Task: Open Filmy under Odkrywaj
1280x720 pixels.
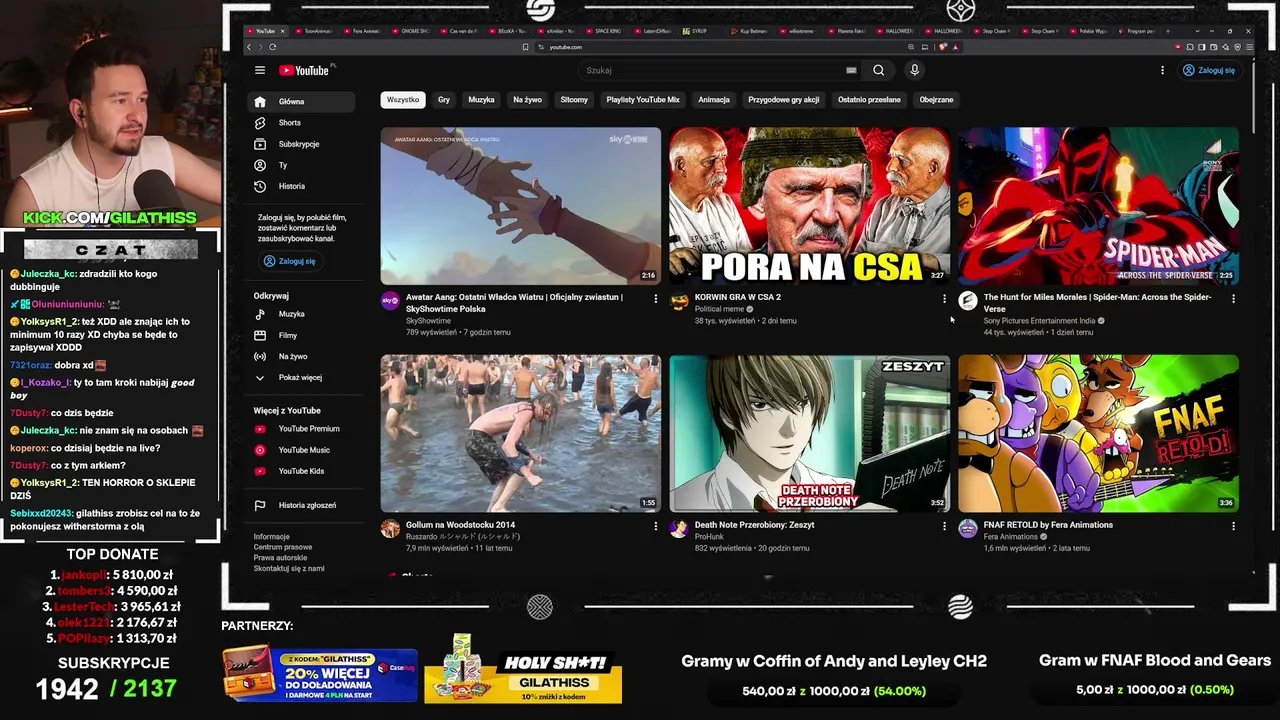Action: pyautogui.click(x=301, y=335)
